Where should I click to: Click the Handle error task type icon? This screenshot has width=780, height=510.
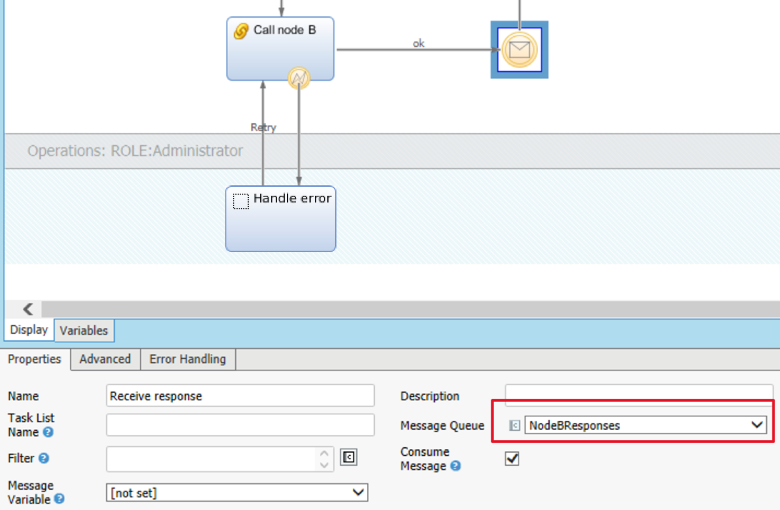(240, 201)
